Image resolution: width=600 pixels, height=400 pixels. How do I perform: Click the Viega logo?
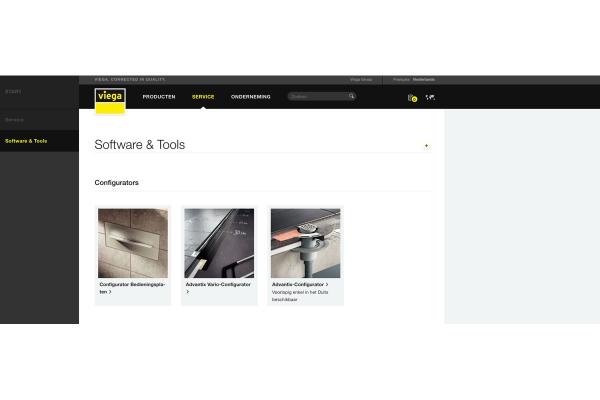[x=110, y=101]
